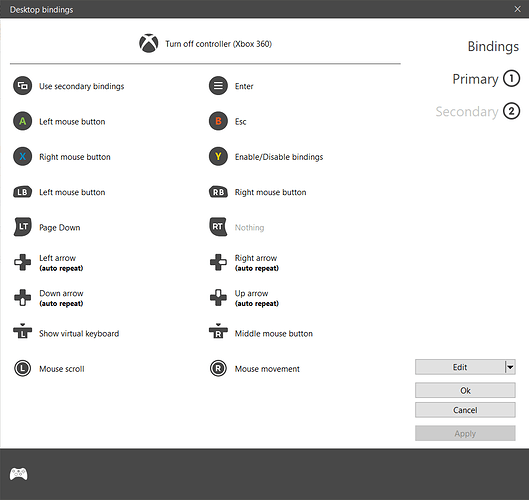Screen dimensions: 529x500
Task: Click the Y button Enable/Disable bindings
Action: 266,157
